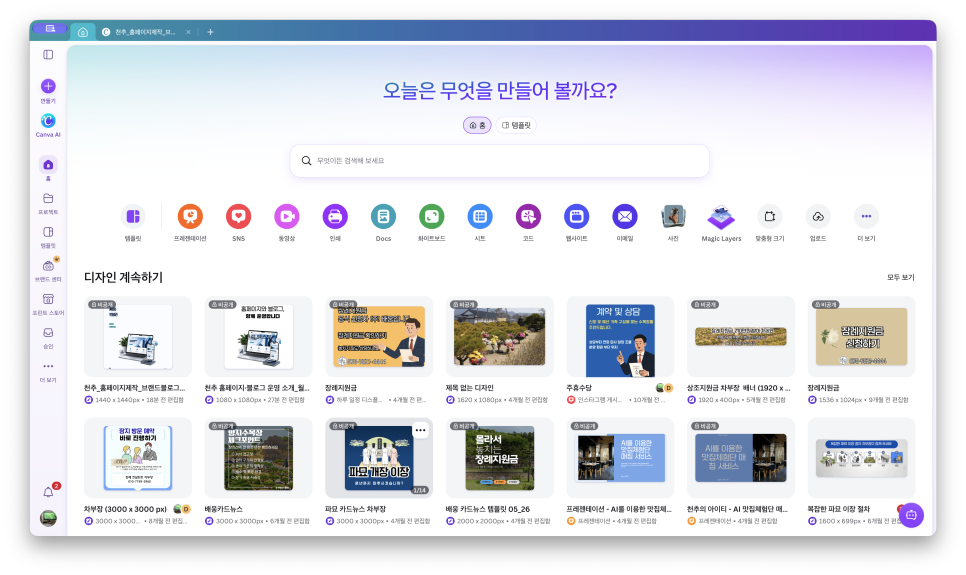The height and width of the screenshot is (575, 966).
Task: Click the 주휴수당 title text
Action: [578, 388]
